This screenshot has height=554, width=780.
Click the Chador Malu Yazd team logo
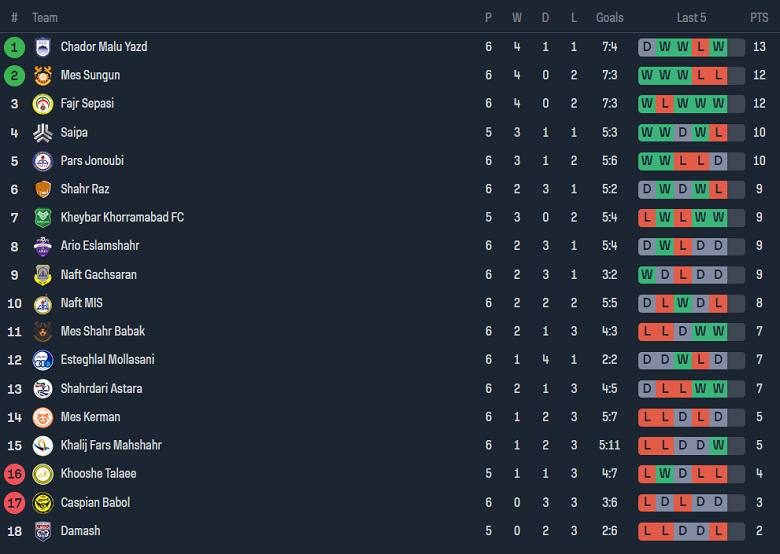click(x=42, y=47)
